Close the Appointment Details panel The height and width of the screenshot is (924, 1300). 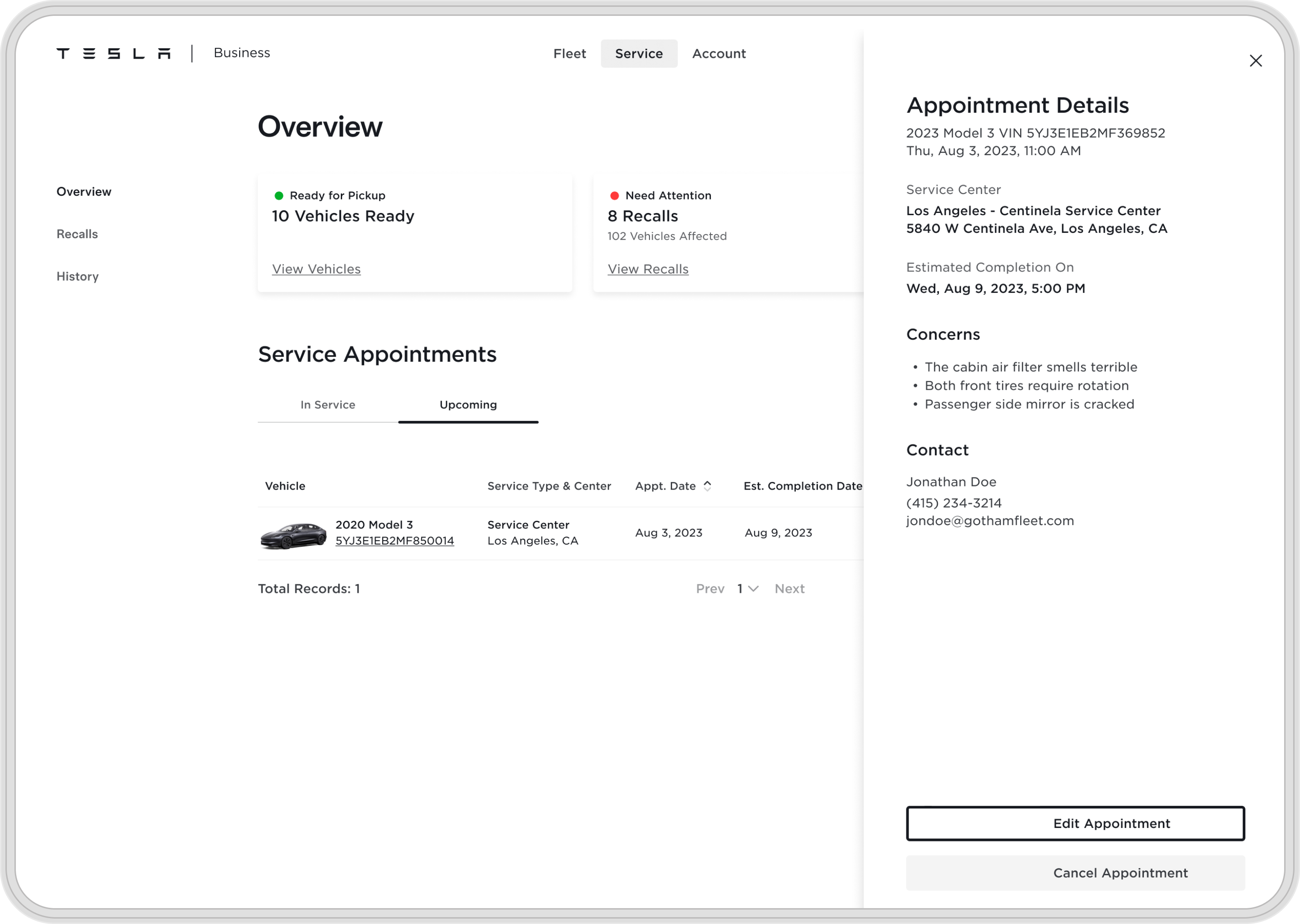[x=1256, y=61]
